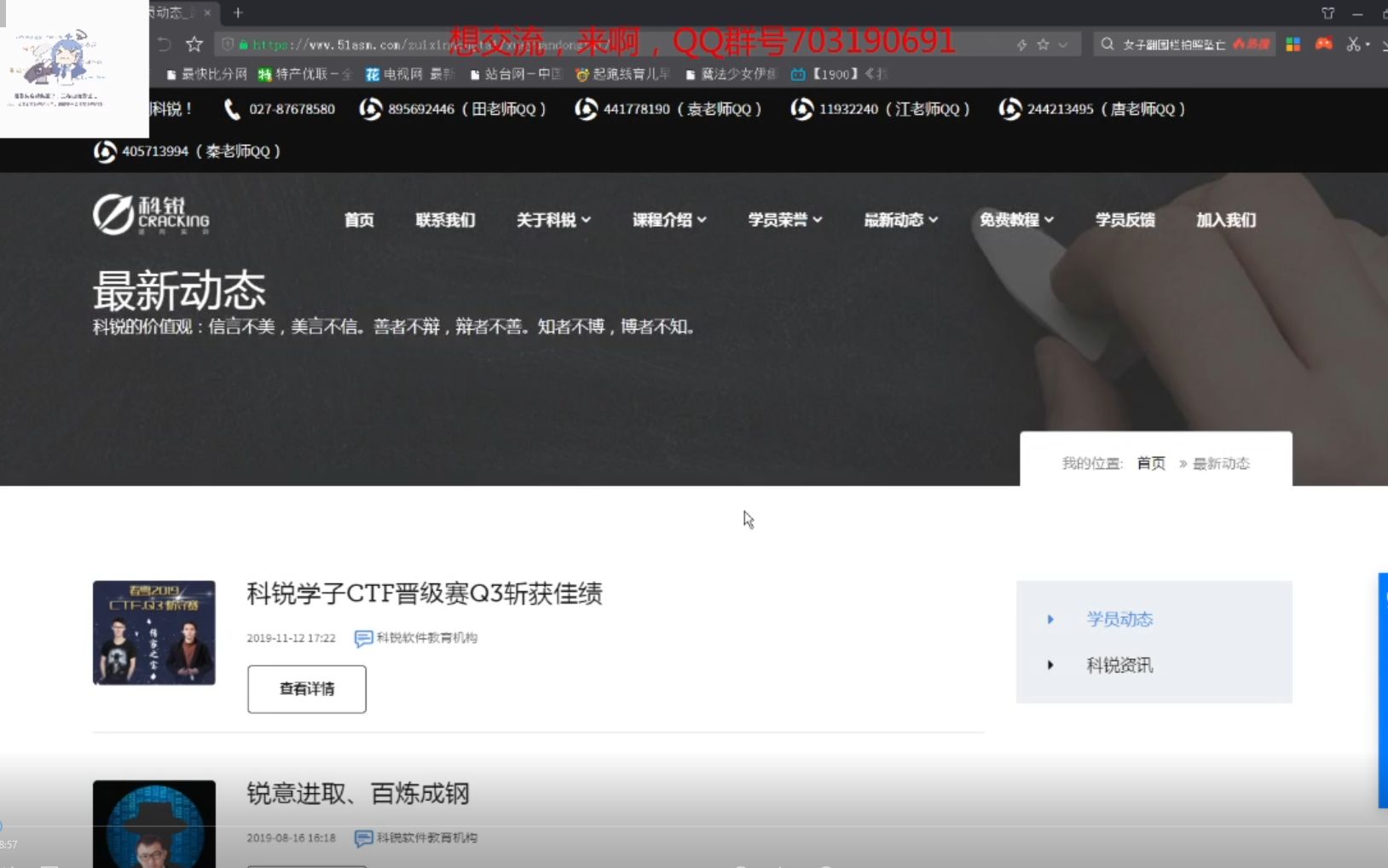Open article 科锐学子CTF晋级赛Q3斩获佳绩
Screen dimensions: 1388x868
click(425, 593)
